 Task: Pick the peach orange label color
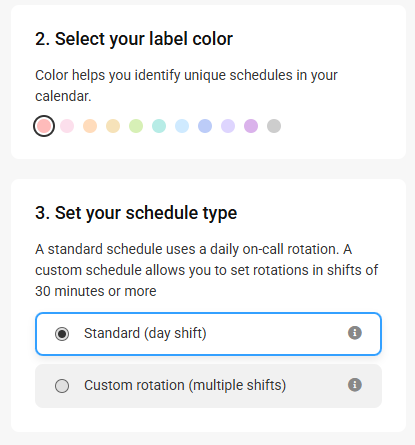point(90,126)
